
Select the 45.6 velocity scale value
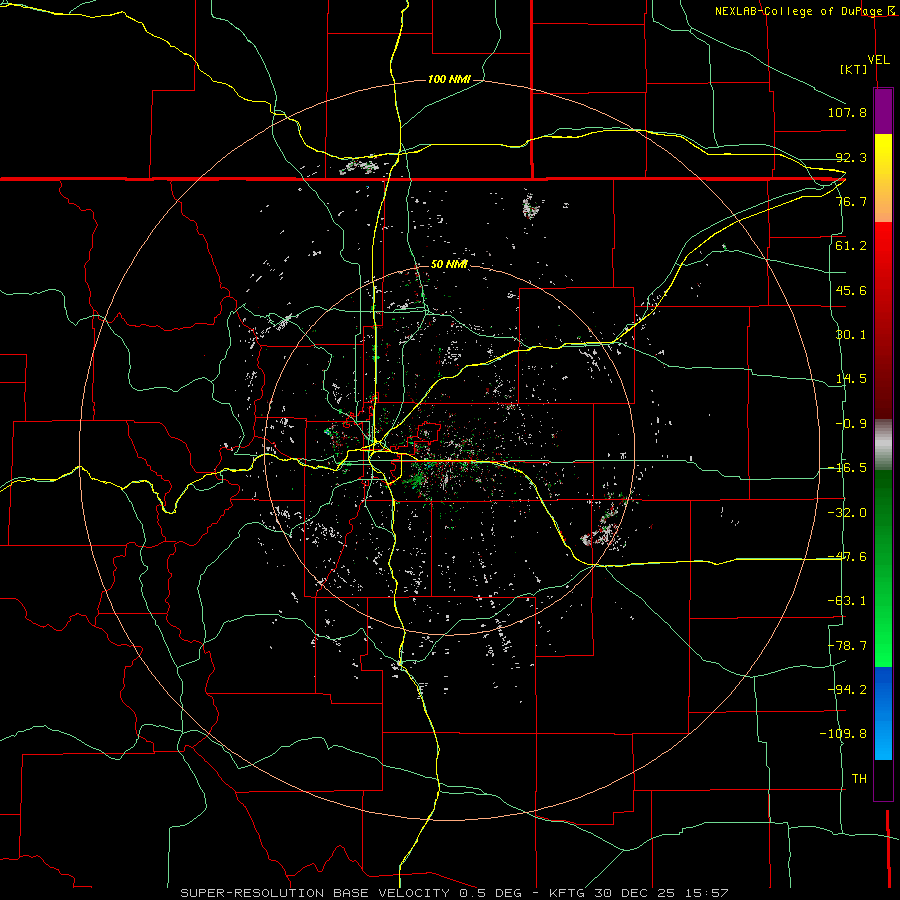point(851,290)
